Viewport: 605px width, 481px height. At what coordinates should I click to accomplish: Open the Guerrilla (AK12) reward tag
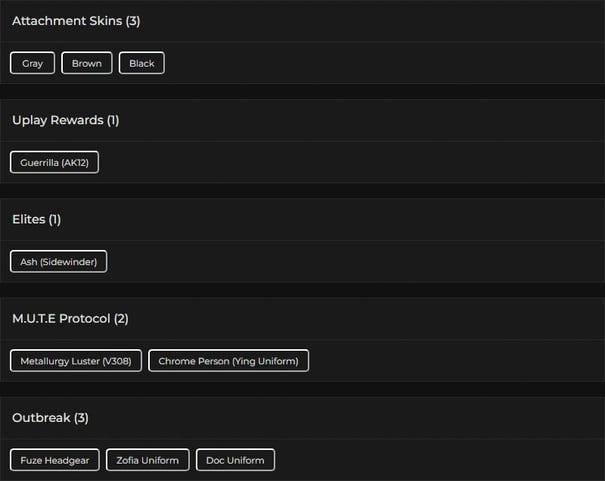[x=55, y=162]
